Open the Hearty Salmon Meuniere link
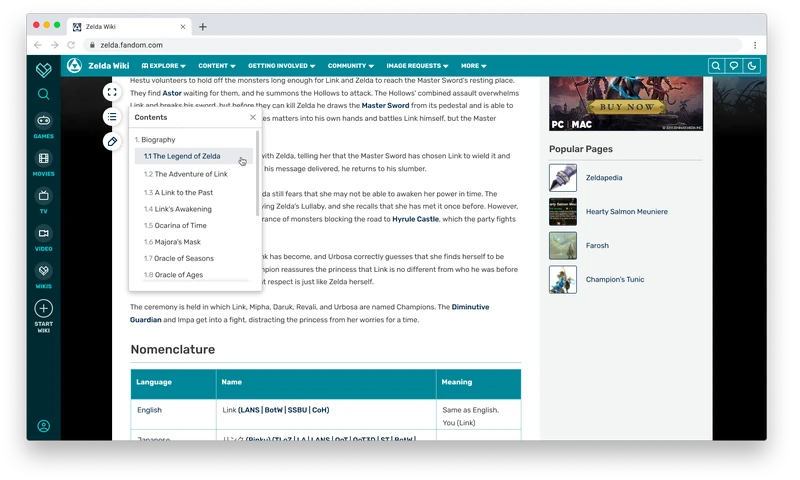800x480 pixels. [x=627, y=212]
